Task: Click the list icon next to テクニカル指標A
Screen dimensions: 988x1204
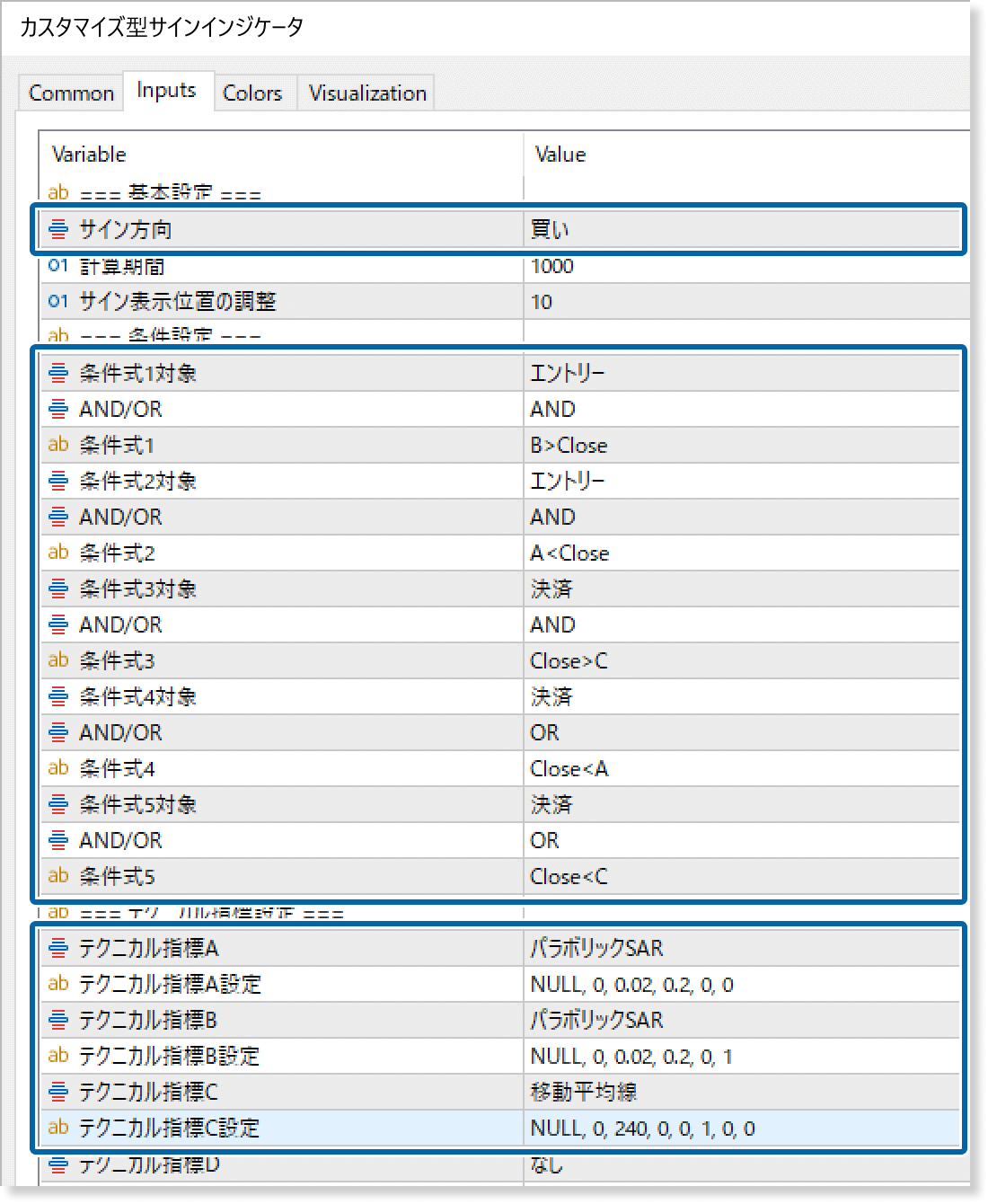Action: point(57,948)
